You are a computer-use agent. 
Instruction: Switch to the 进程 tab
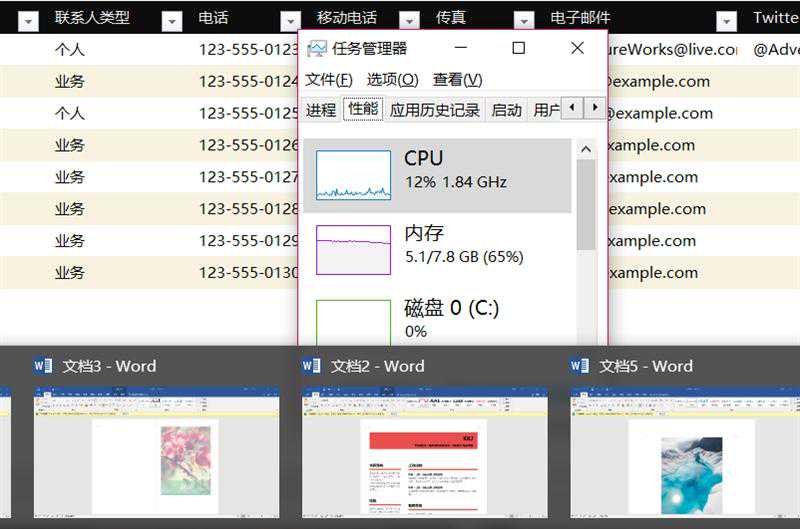(x=321, y=110)
